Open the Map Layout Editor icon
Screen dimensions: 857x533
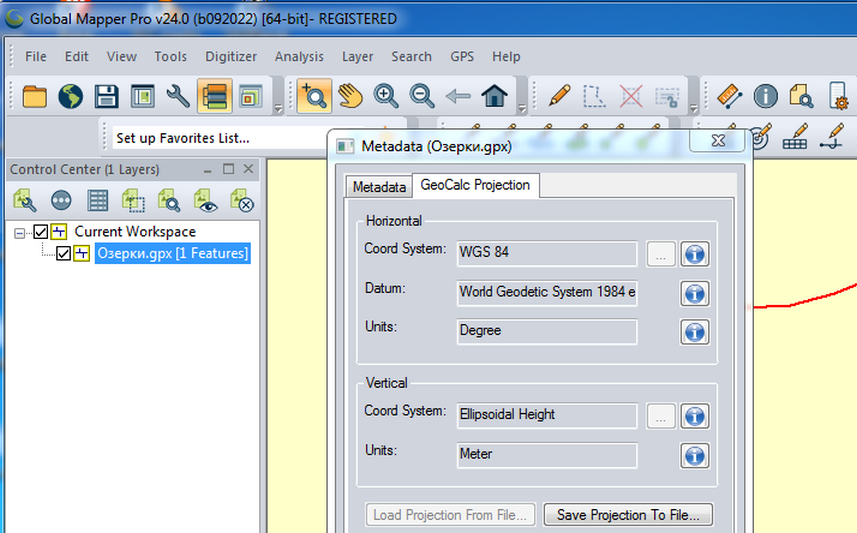143,97
